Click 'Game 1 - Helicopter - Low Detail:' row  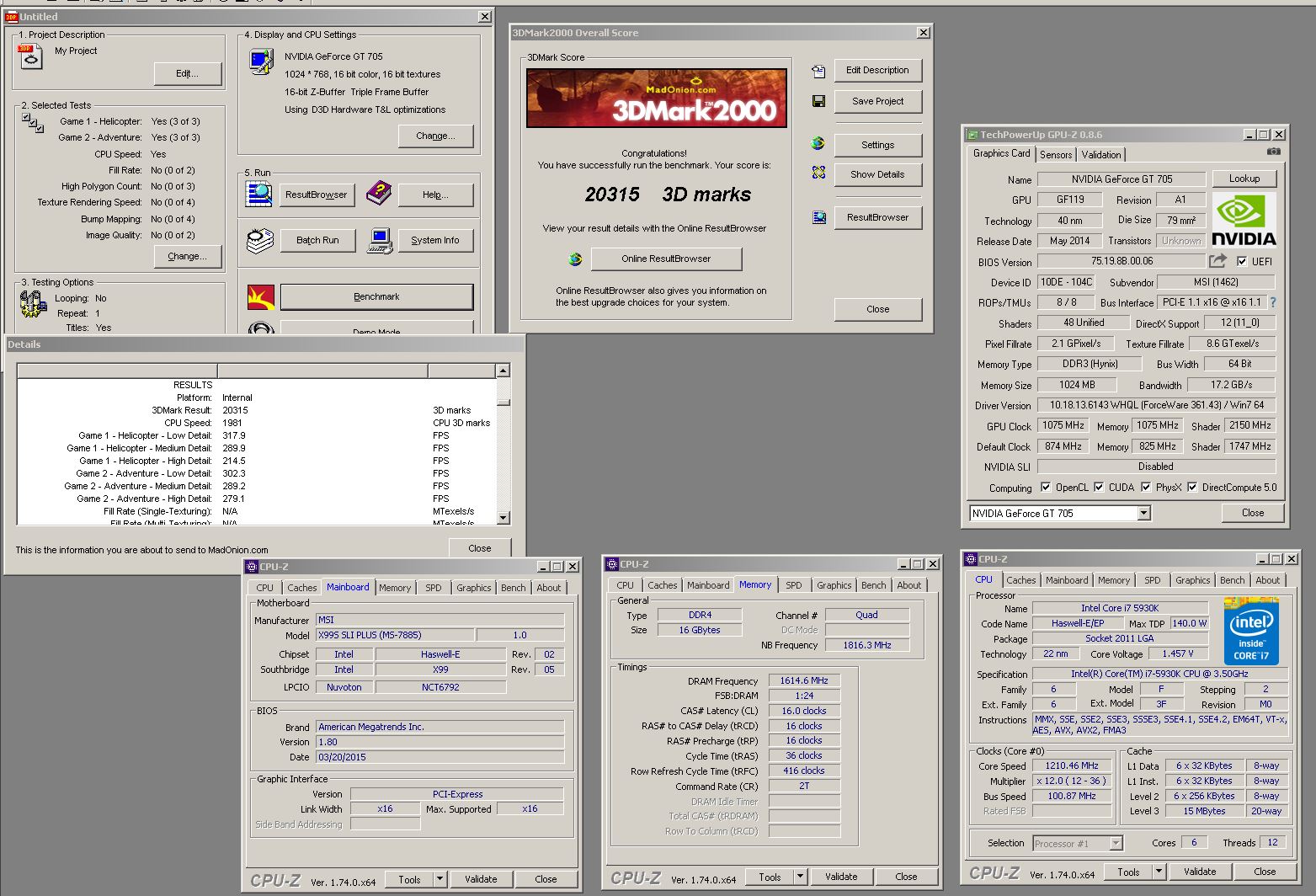256,435
